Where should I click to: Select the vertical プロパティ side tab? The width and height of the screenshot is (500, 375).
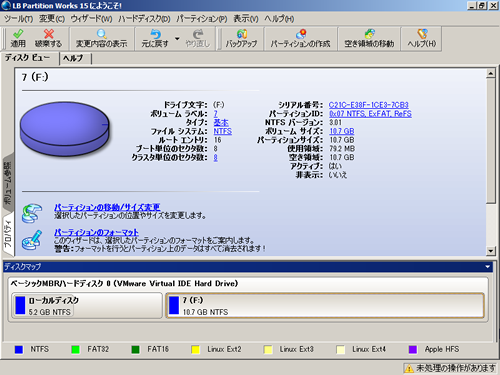[x=7, y=235]
